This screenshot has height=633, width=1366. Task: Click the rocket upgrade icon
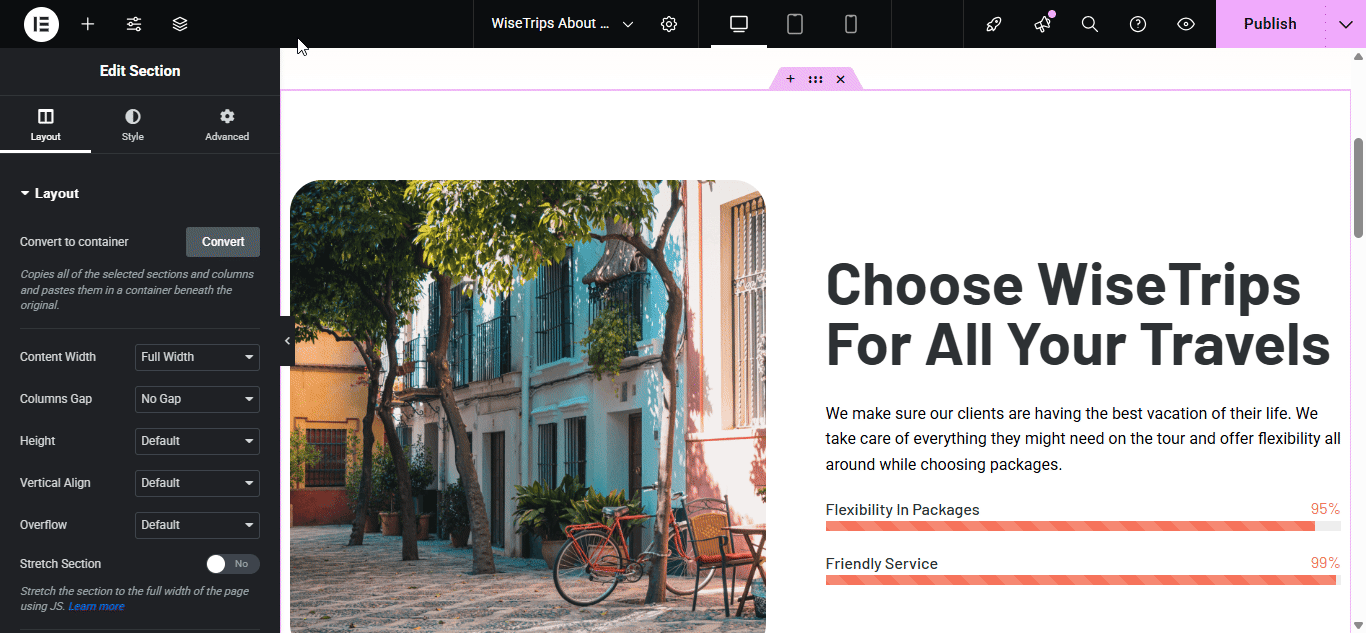point(994,24)
